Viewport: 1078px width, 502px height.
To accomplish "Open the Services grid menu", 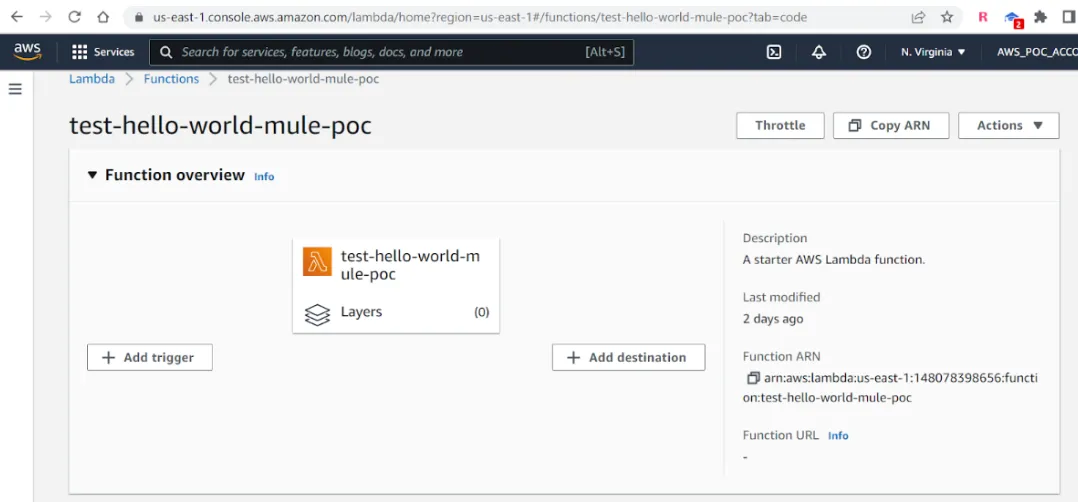I will (x=103, y=52).
